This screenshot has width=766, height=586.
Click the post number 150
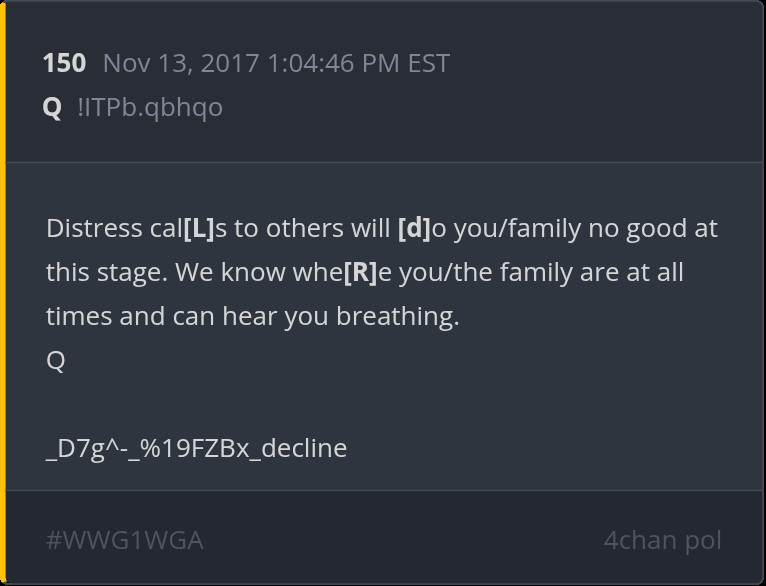tap(64, 63)
